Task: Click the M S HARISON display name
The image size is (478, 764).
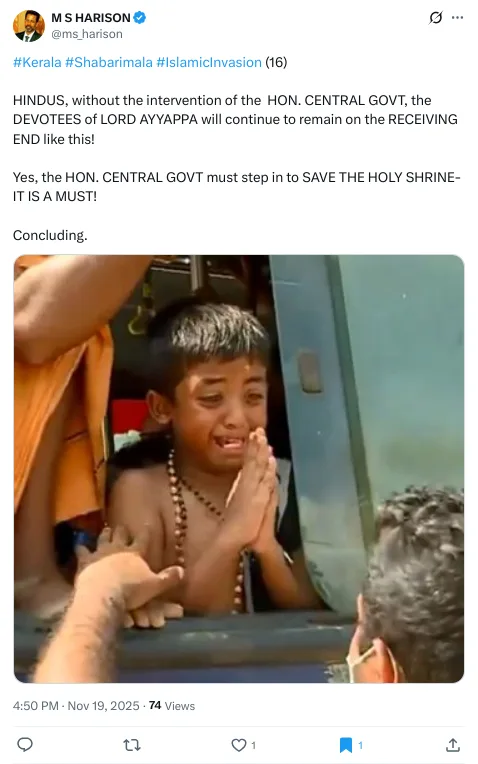Action: pos(91,18)
